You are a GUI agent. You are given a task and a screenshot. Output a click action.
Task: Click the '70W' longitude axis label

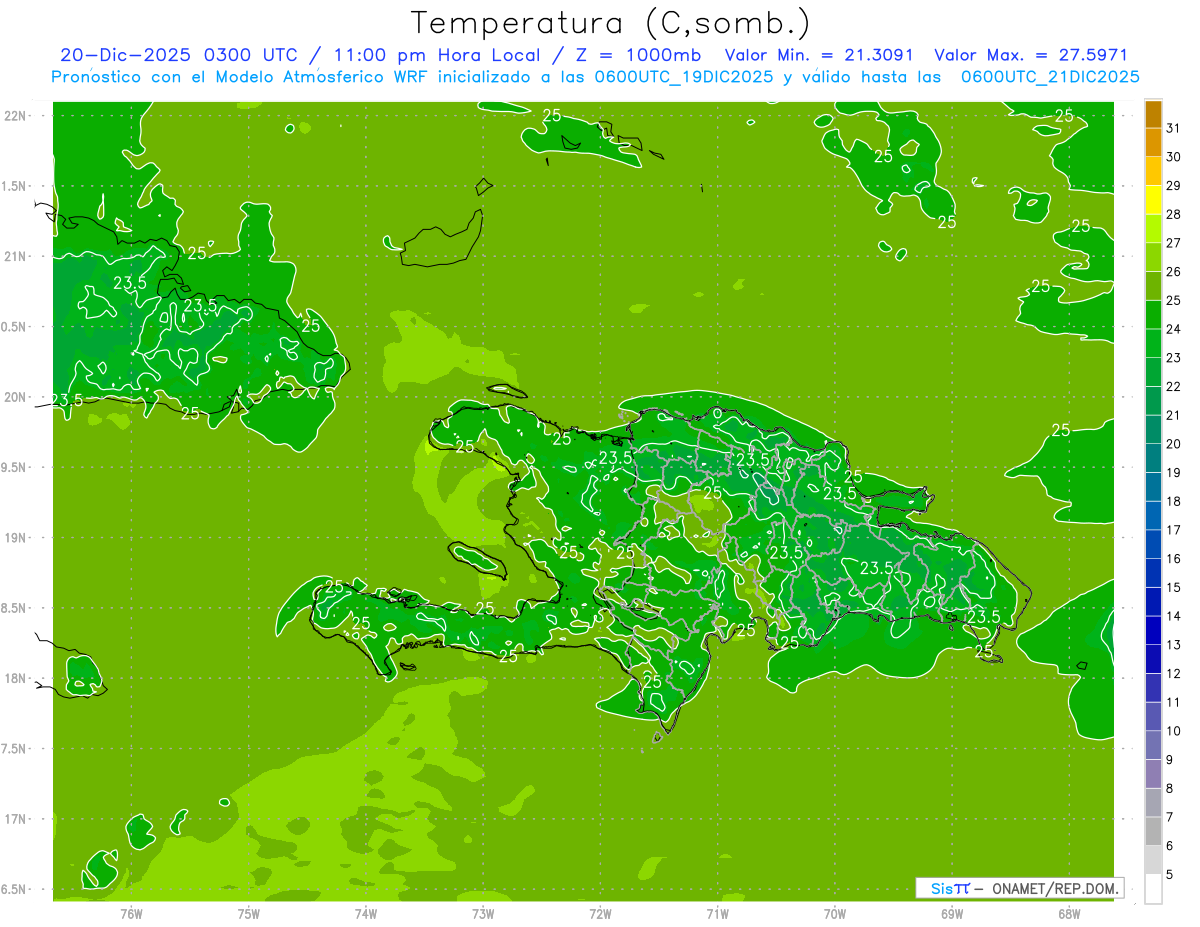click(x=835, y=914)
